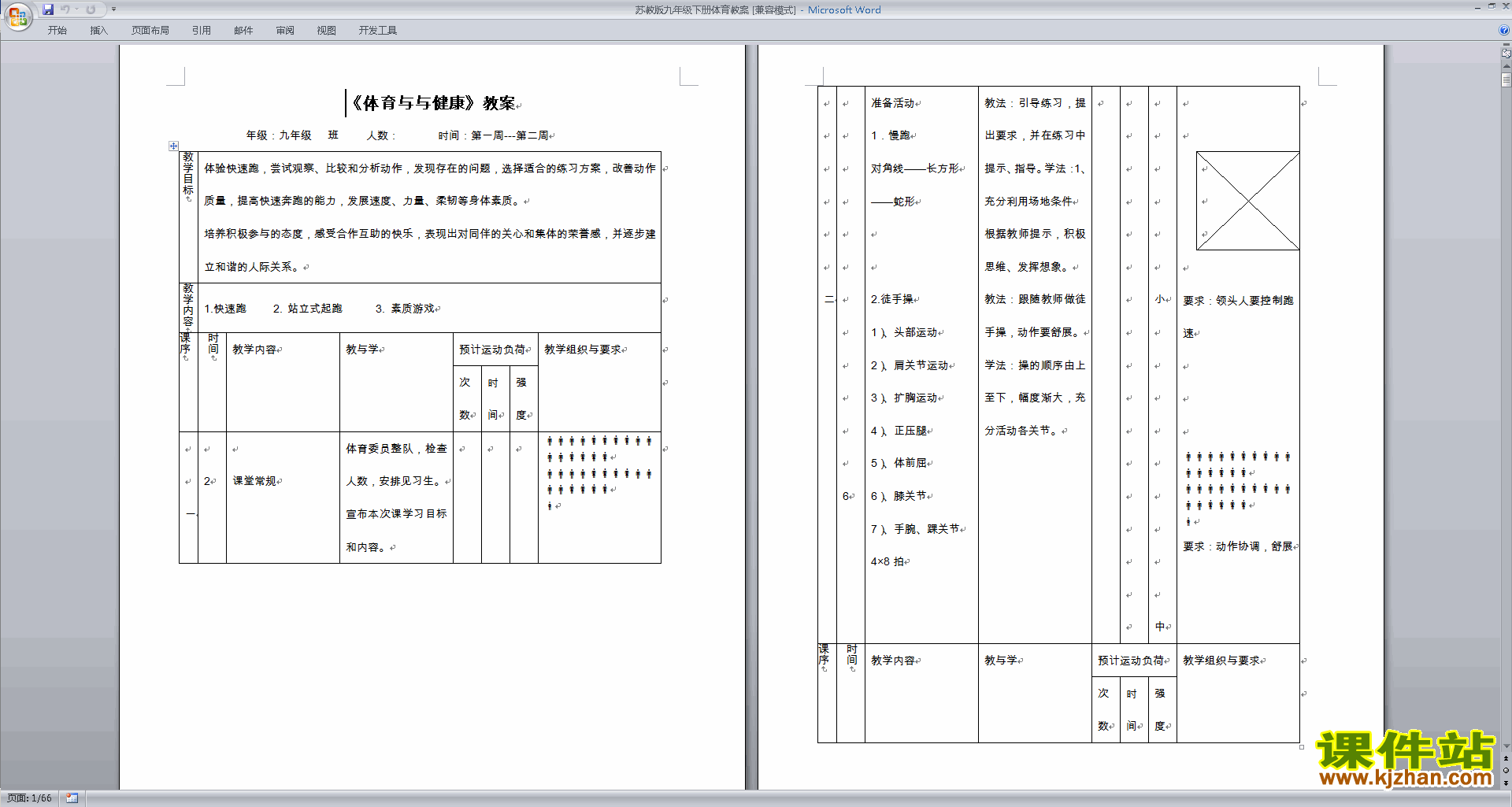The image size is (1512, 807).
Task: Click the text 年级：九年级
Action: pos(279,135)
